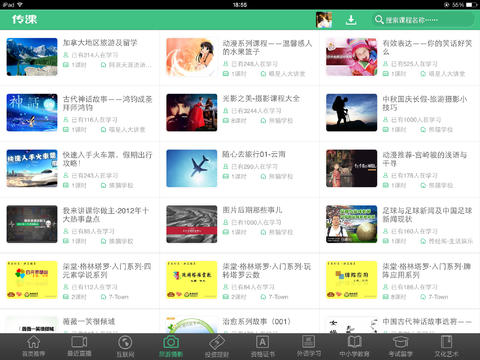Select the 旅游摄影 camera tab
Image resolution: width=480 pixels, height=360 pixels.
(171, 347)
